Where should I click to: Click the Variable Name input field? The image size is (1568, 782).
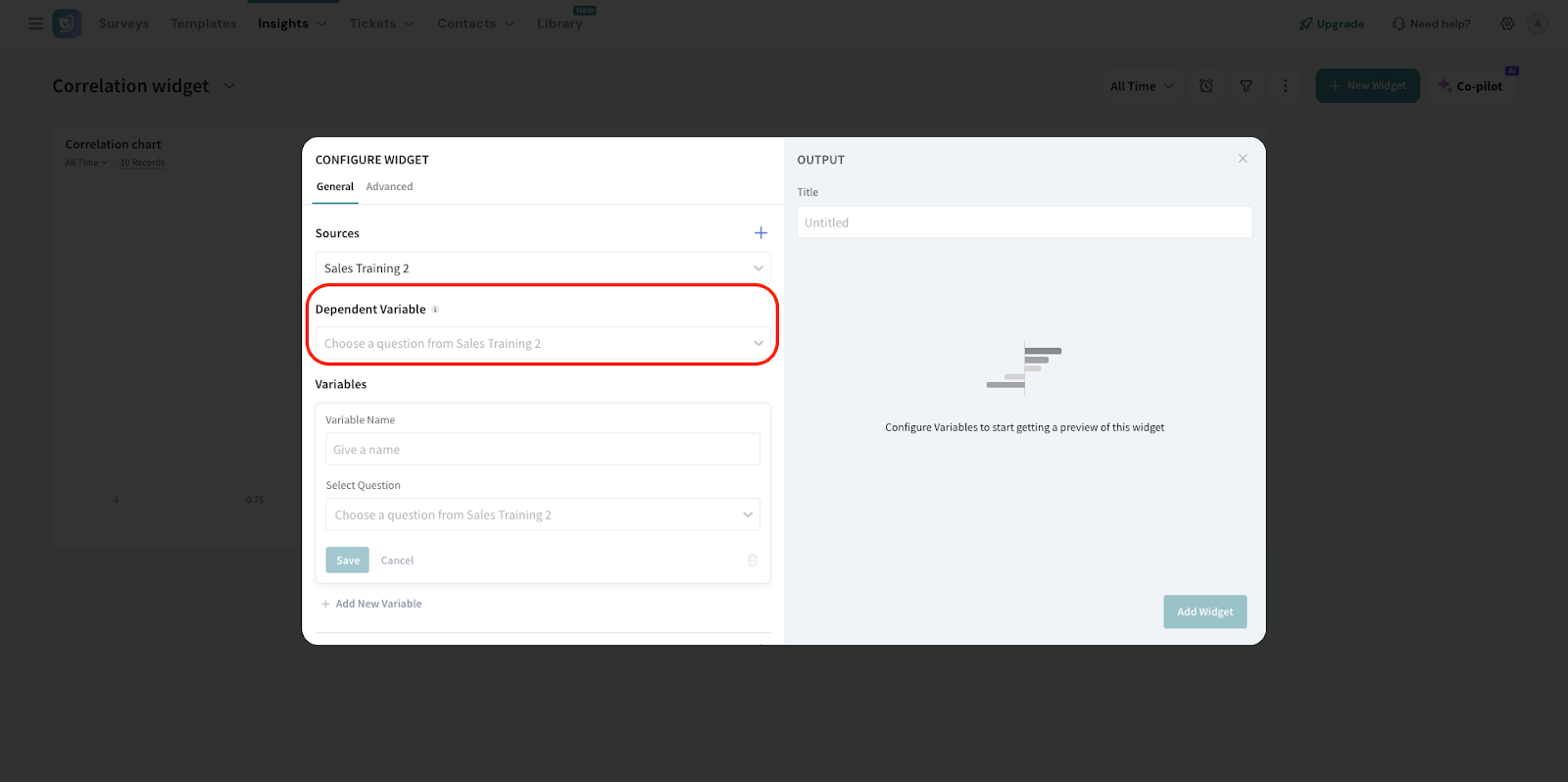click(542, 450)
